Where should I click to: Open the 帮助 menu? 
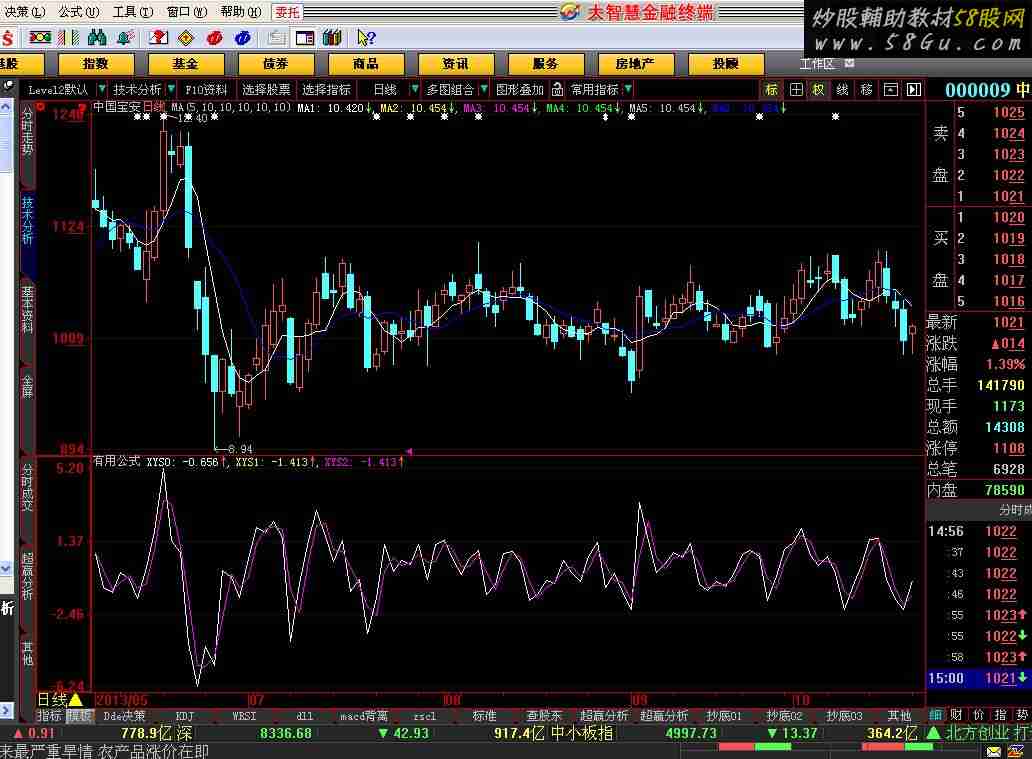point(241,11)
